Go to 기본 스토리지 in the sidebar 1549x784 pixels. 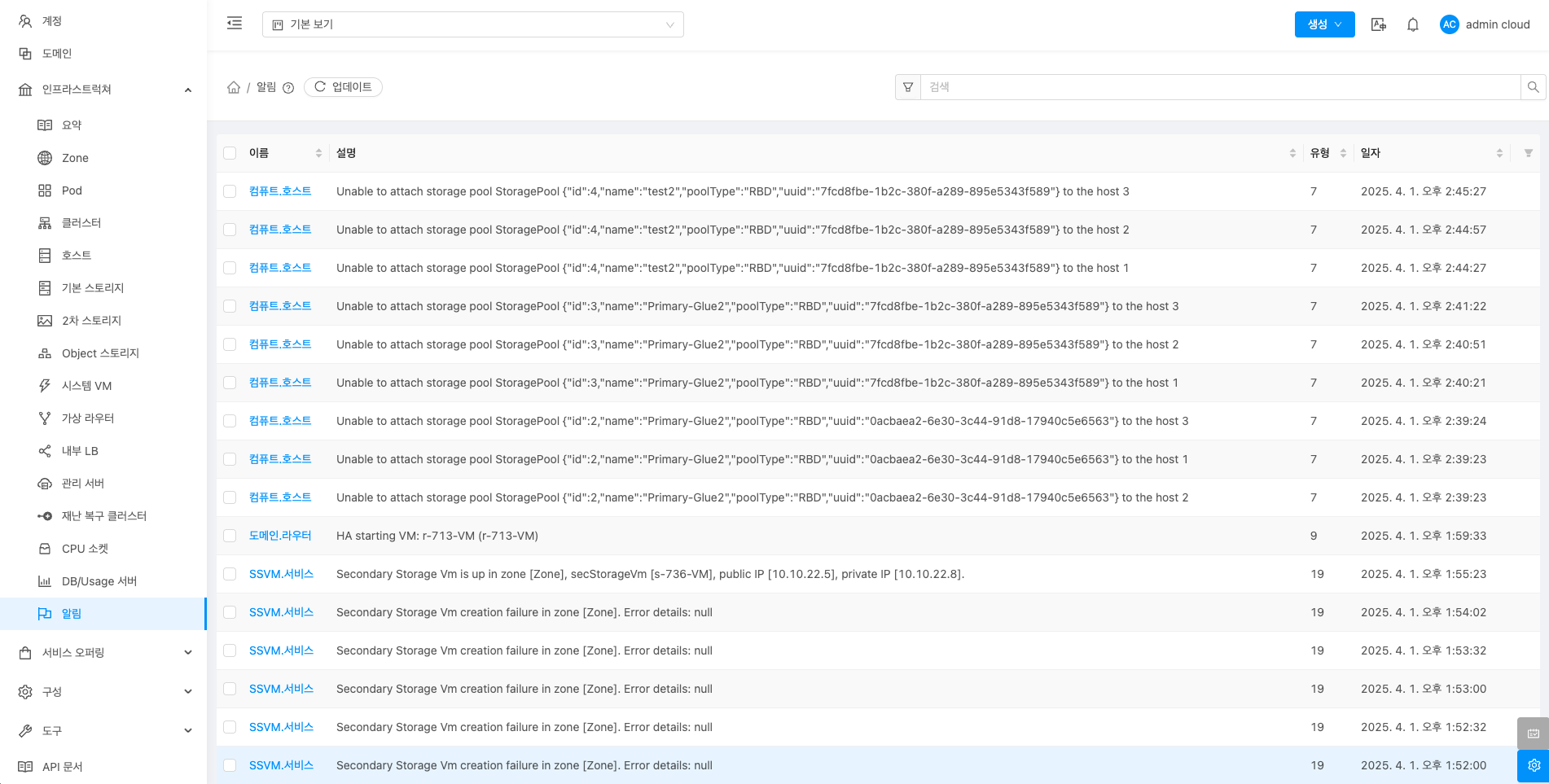point(92,288)
